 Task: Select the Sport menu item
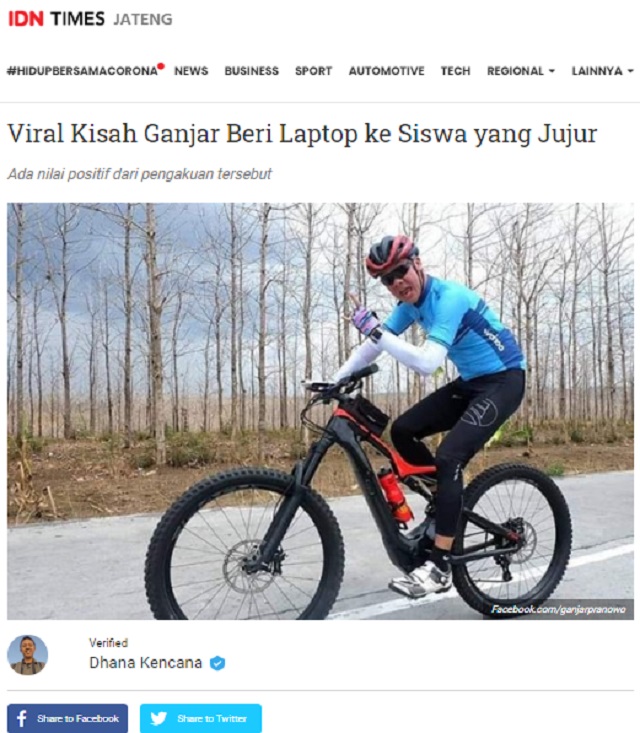click(x=313, y=71)
